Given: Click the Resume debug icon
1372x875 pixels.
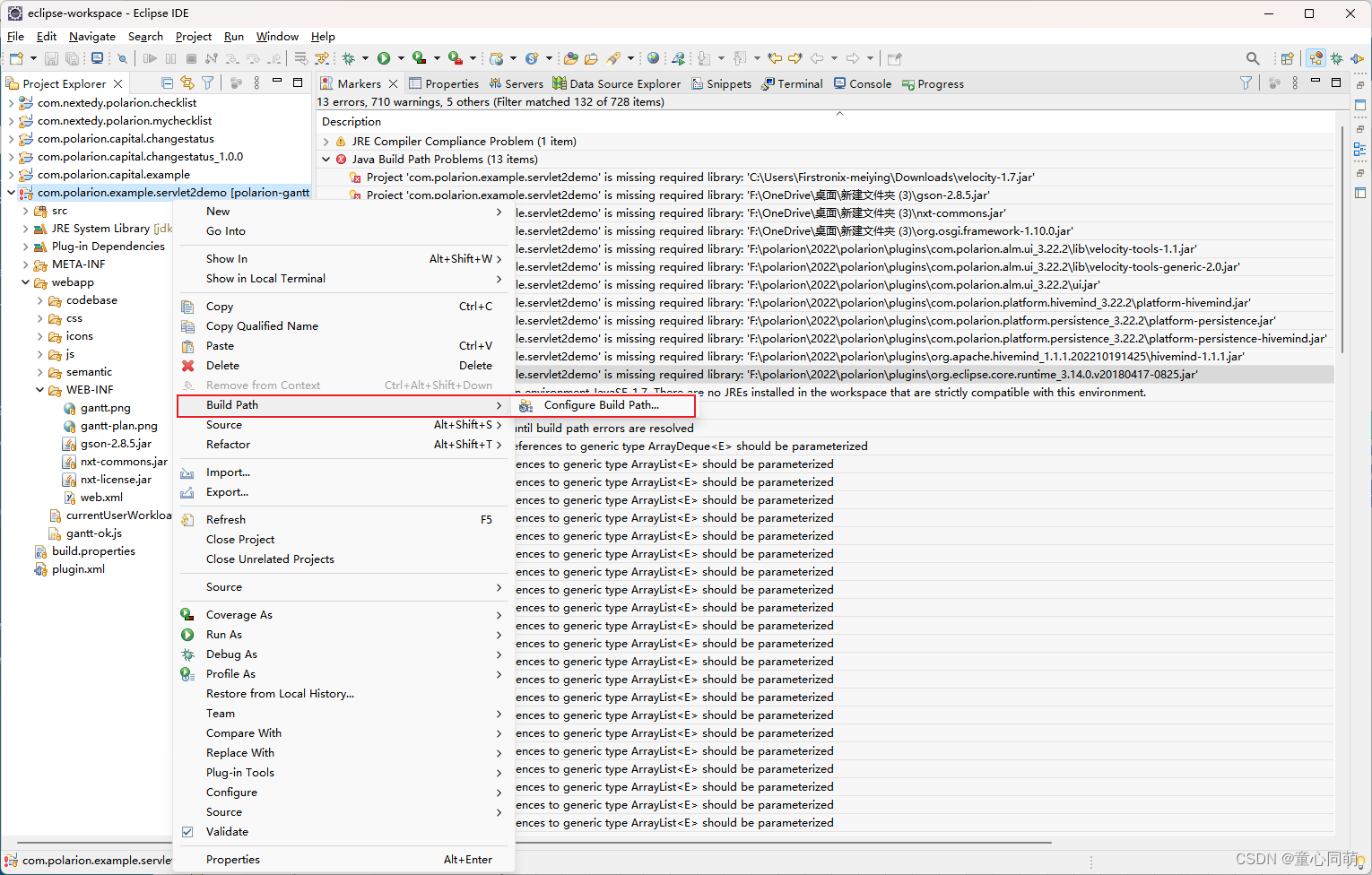Looking at the screenshot, I should 150,58.
